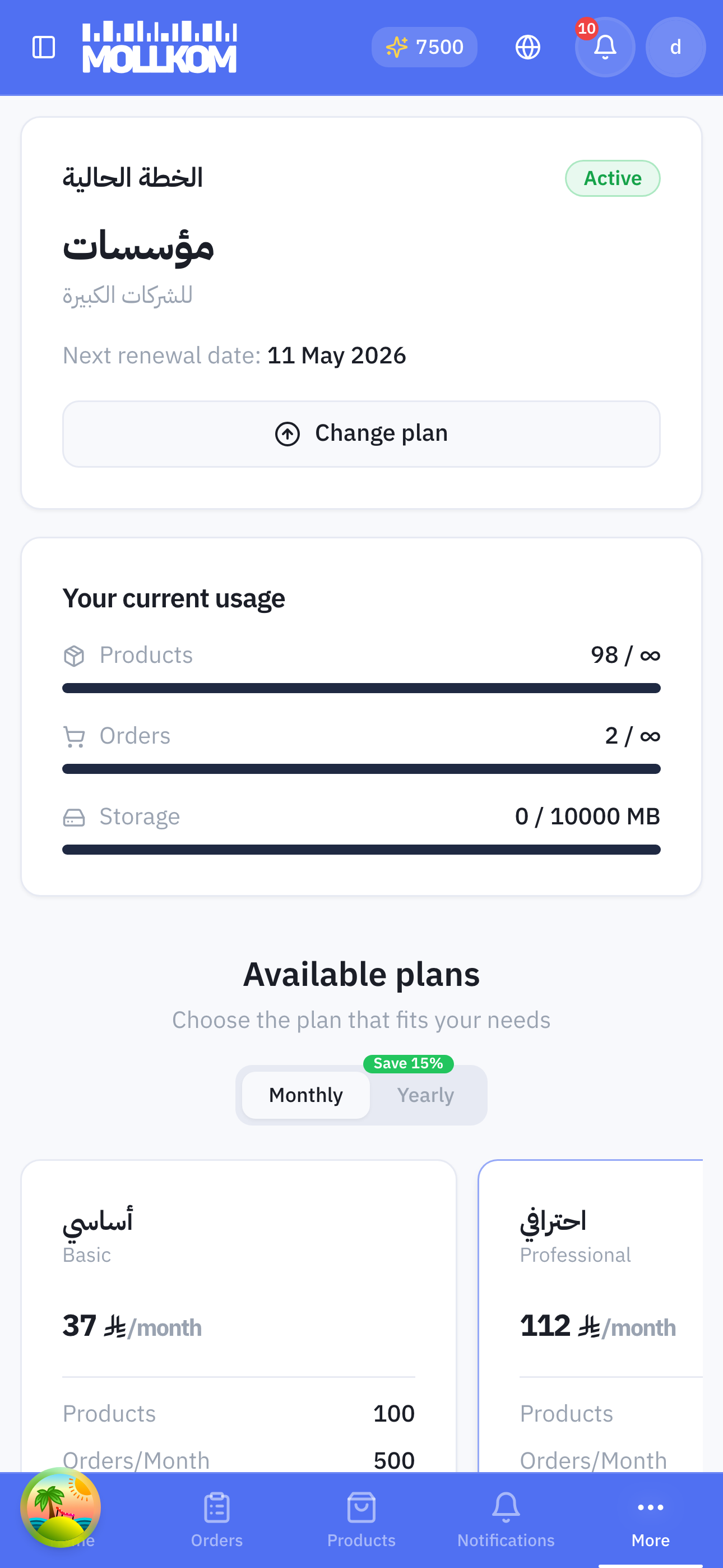Click the 7500 credits sparkle badge
723x1568 pixels.
point(424,47)
